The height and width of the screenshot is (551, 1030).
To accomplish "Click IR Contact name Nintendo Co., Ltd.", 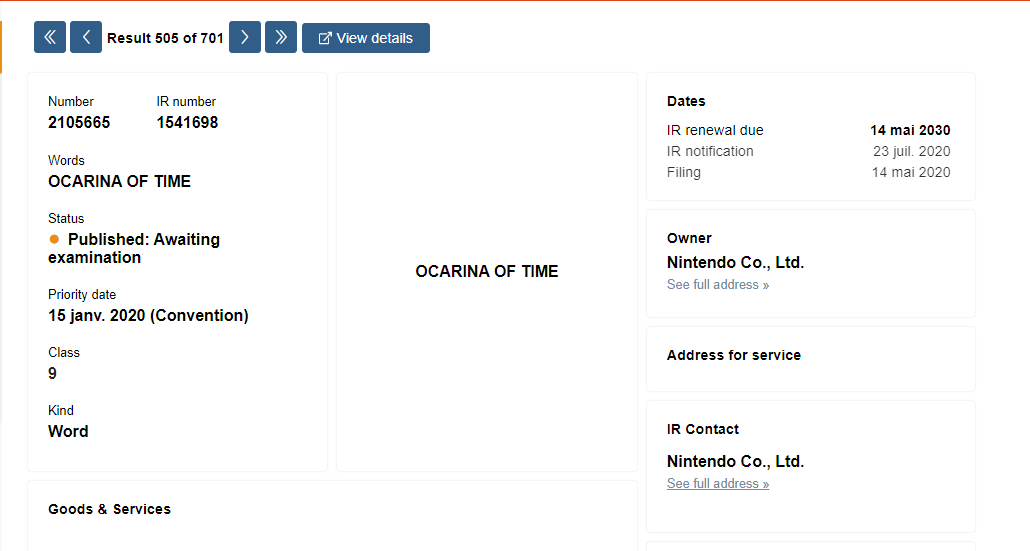I will [736, 462].
